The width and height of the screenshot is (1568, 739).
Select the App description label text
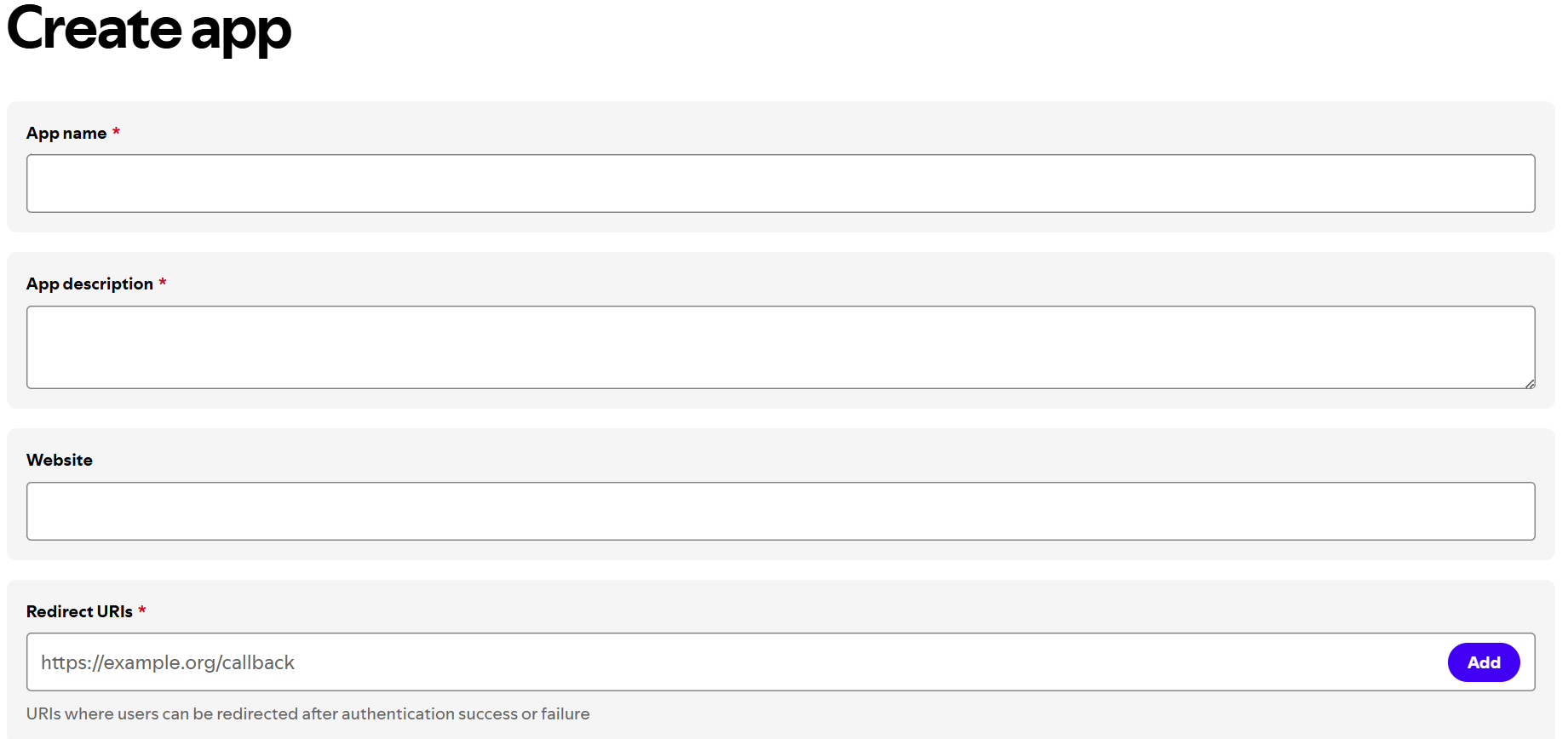point(89,284)
